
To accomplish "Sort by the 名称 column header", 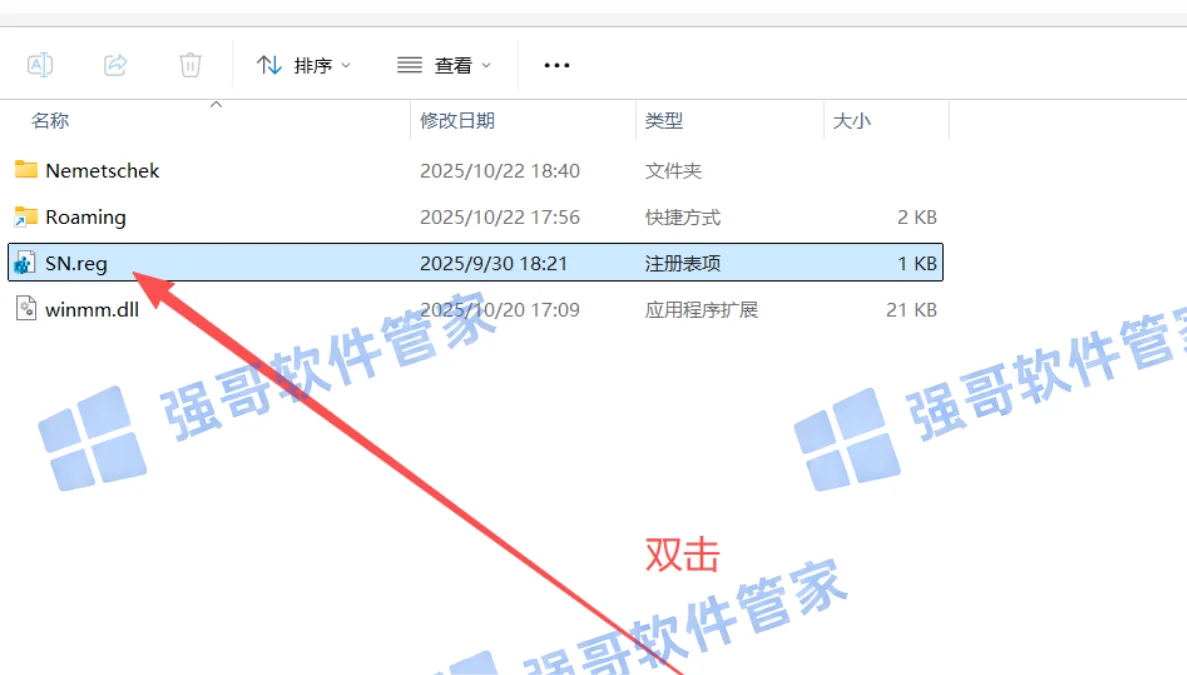I will tap(50, 120).
